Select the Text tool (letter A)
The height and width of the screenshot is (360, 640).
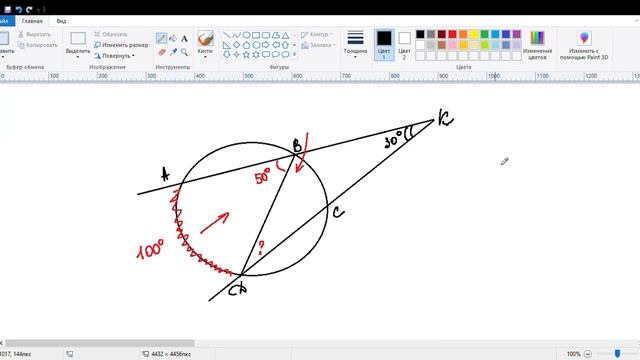[x=184, y=39]
